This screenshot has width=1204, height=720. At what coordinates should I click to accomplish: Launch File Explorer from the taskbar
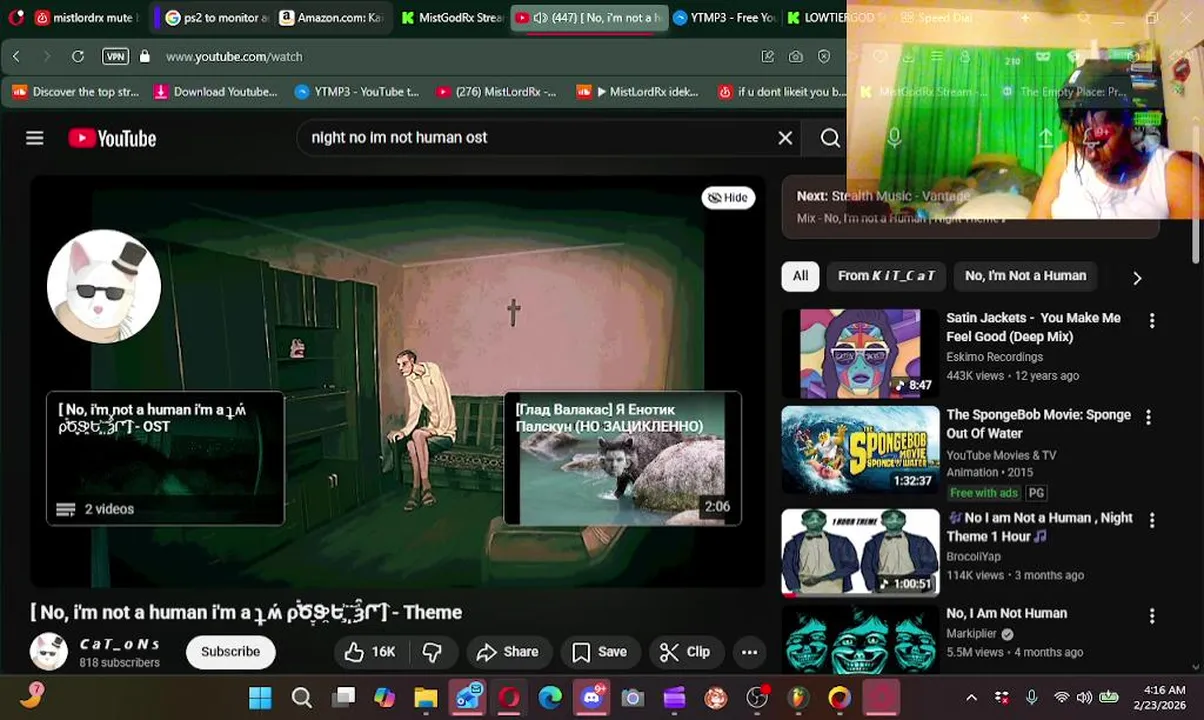click(426, 698)
